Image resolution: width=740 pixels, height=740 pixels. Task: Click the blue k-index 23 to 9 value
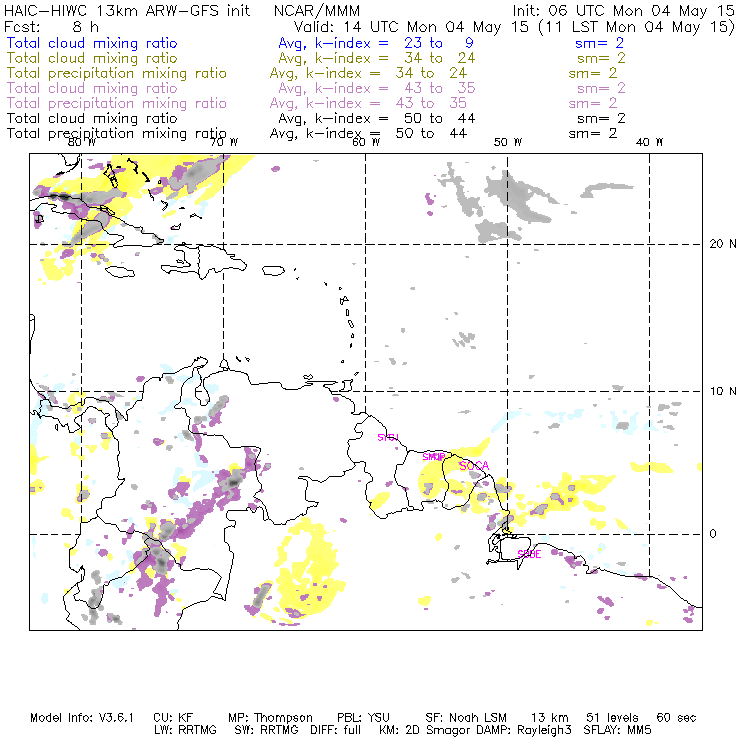(376, 43)
